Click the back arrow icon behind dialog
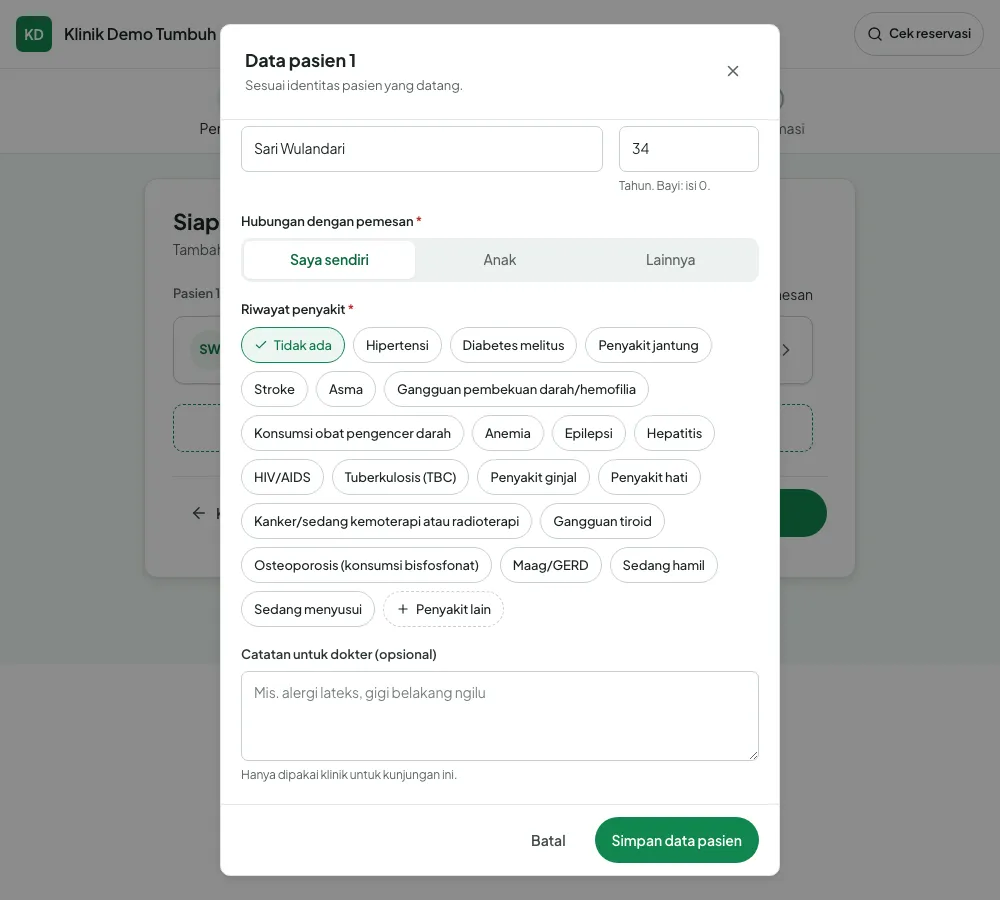The image size is (1000, 900). point(199,513)
